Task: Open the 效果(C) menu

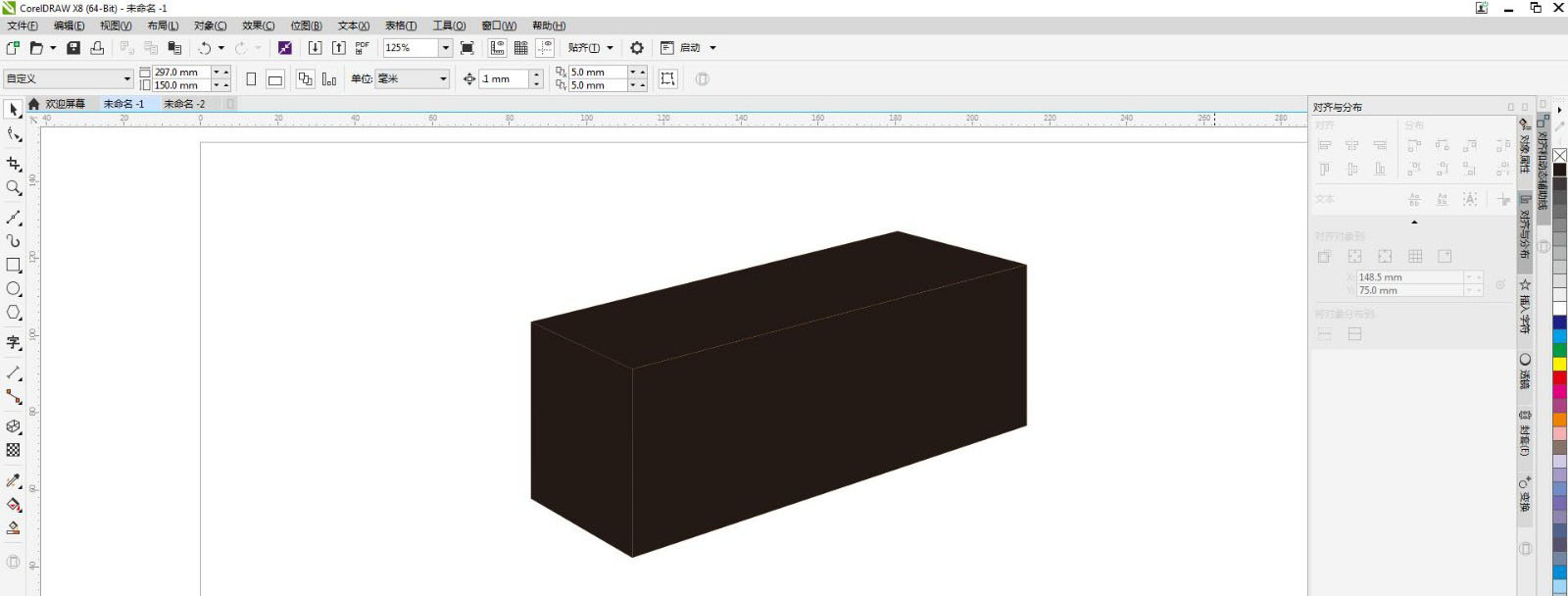Action: pyautogui.click(x=258, y=25)
